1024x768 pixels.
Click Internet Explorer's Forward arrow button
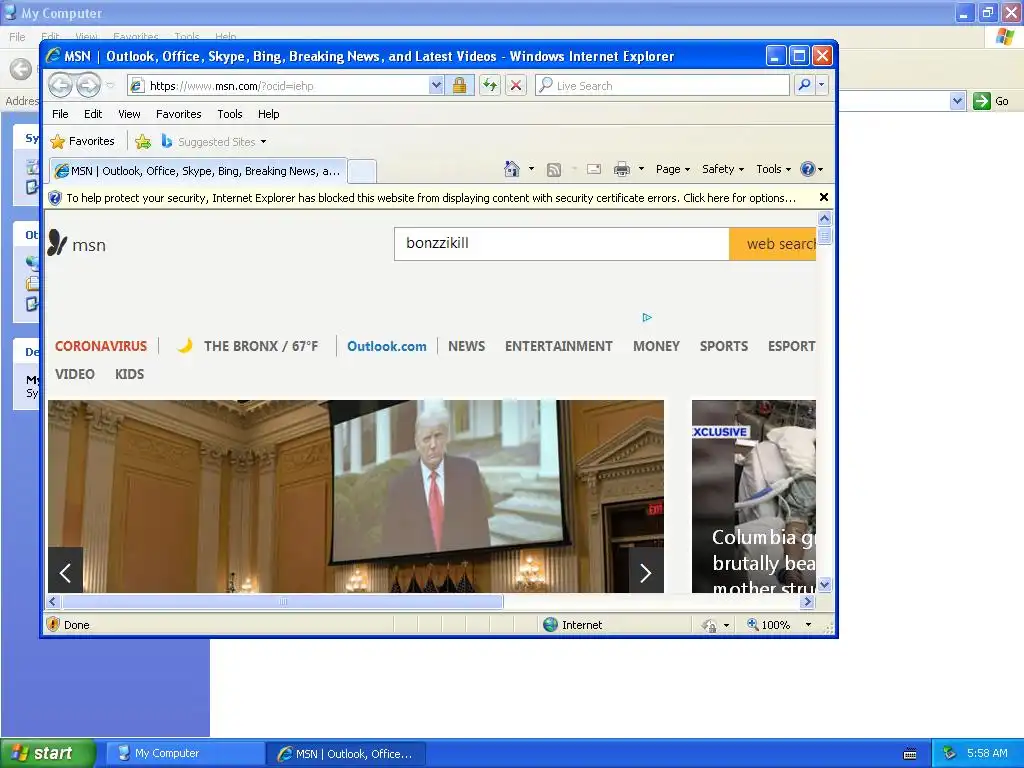point(88,85)
